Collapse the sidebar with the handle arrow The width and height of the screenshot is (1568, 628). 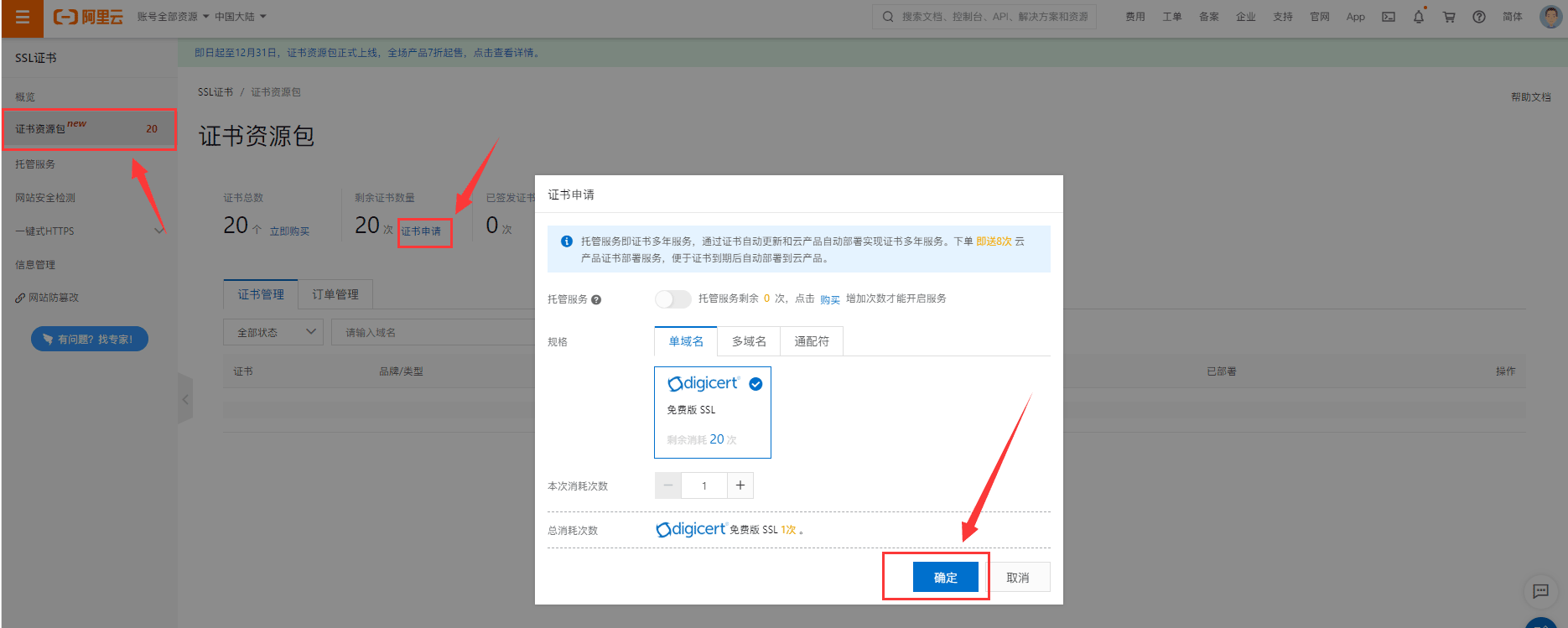[185, 399]
